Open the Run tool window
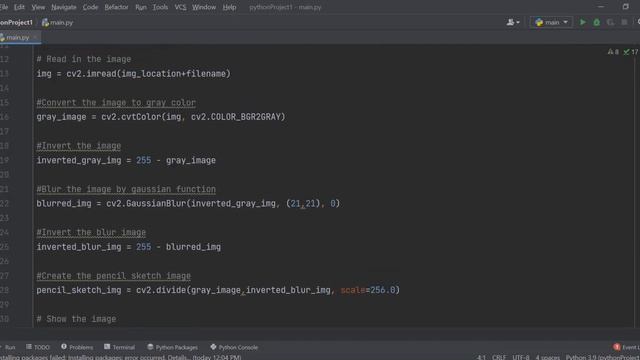 coord(8,347)
